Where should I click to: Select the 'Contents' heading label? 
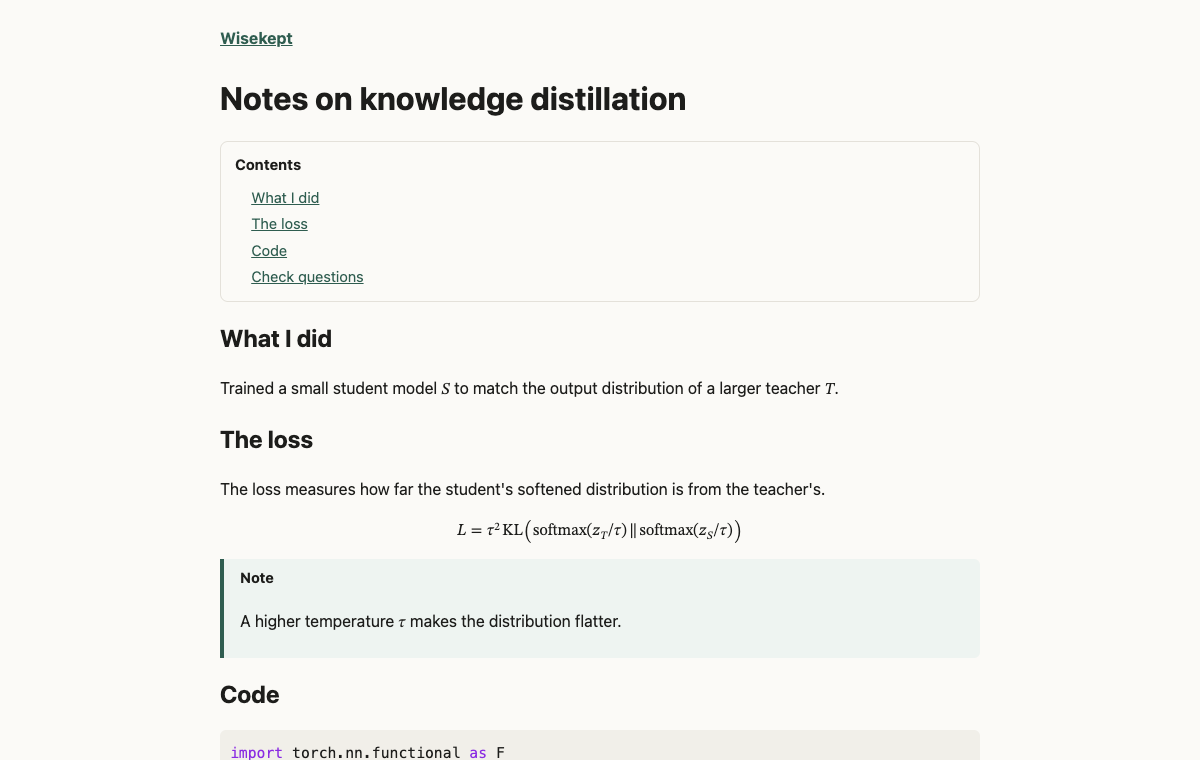[268, 165]
